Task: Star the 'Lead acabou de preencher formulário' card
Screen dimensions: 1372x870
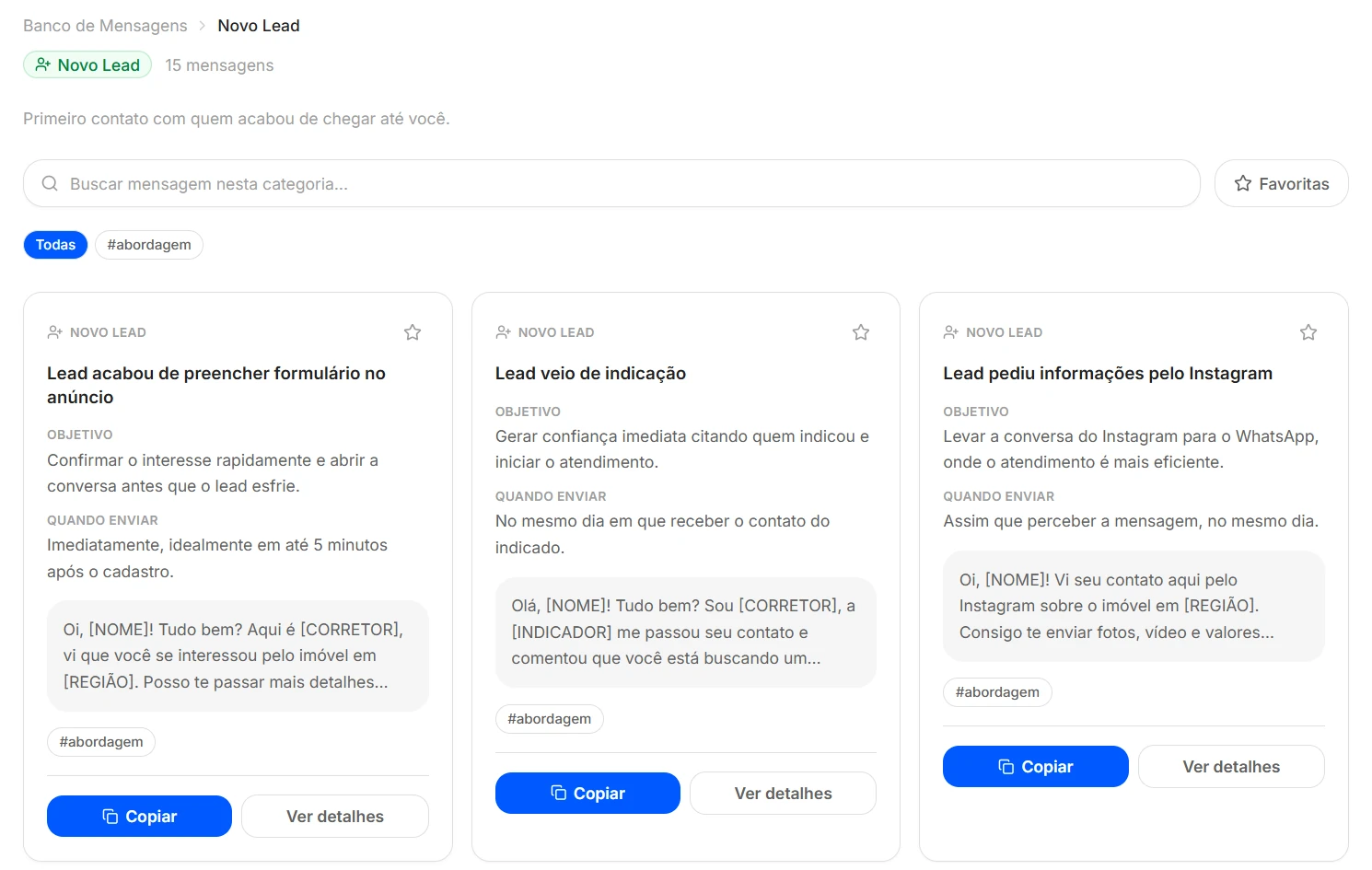Action: coord(413,332)
